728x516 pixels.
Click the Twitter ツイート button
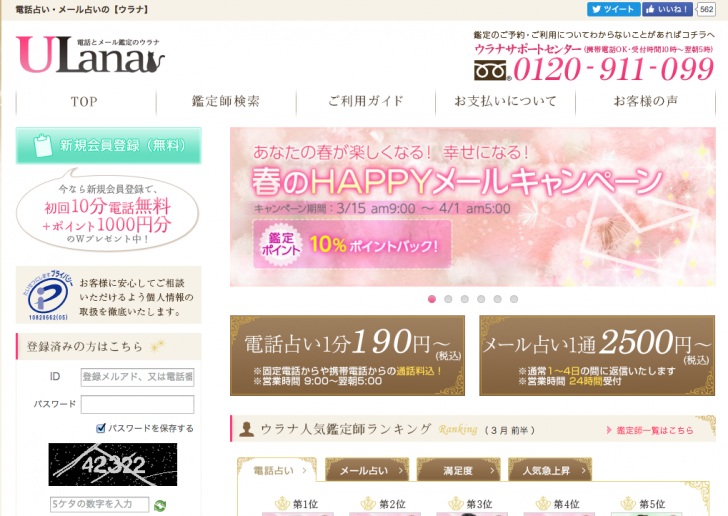[x=613, y=9]
